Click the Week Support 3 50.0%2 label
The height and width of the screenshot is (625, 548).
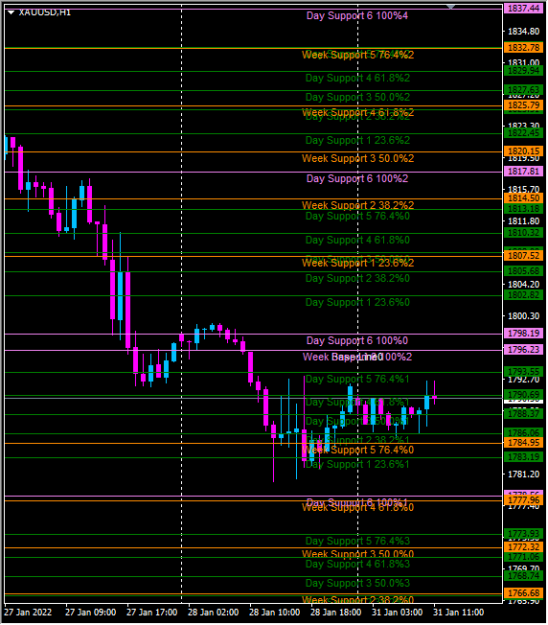(358, 158)
